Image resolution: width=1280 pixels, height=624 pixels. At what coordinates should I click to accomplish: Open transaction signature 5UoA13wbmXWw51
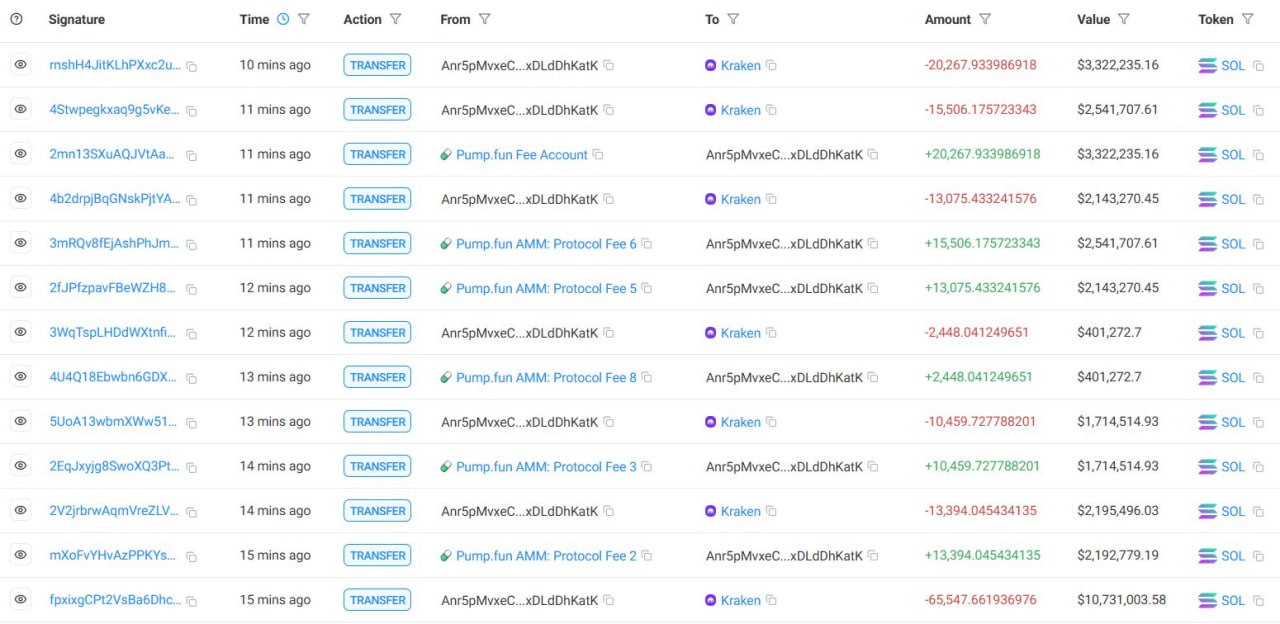[114, 422]
